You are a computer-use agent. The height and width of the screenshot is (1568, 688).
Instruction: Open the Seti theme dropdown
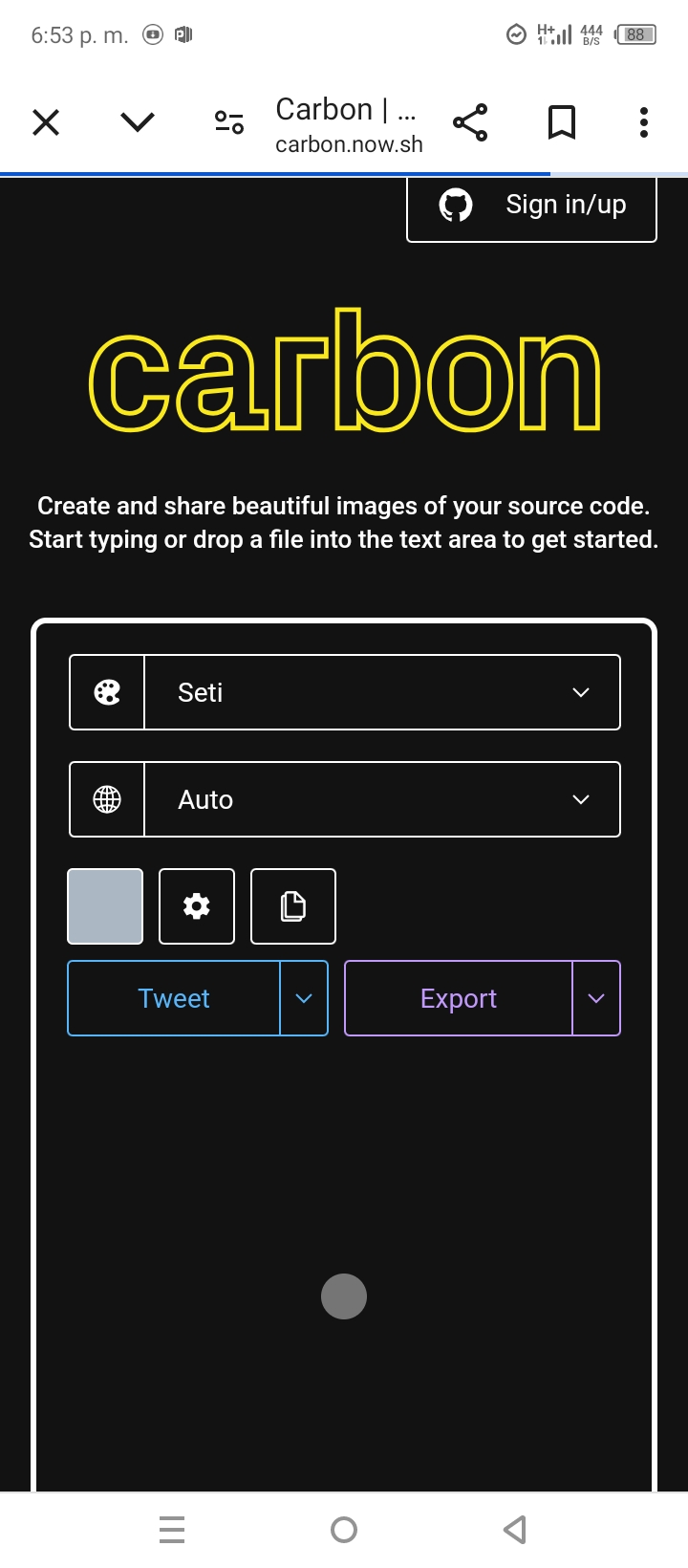click(345, 692)
